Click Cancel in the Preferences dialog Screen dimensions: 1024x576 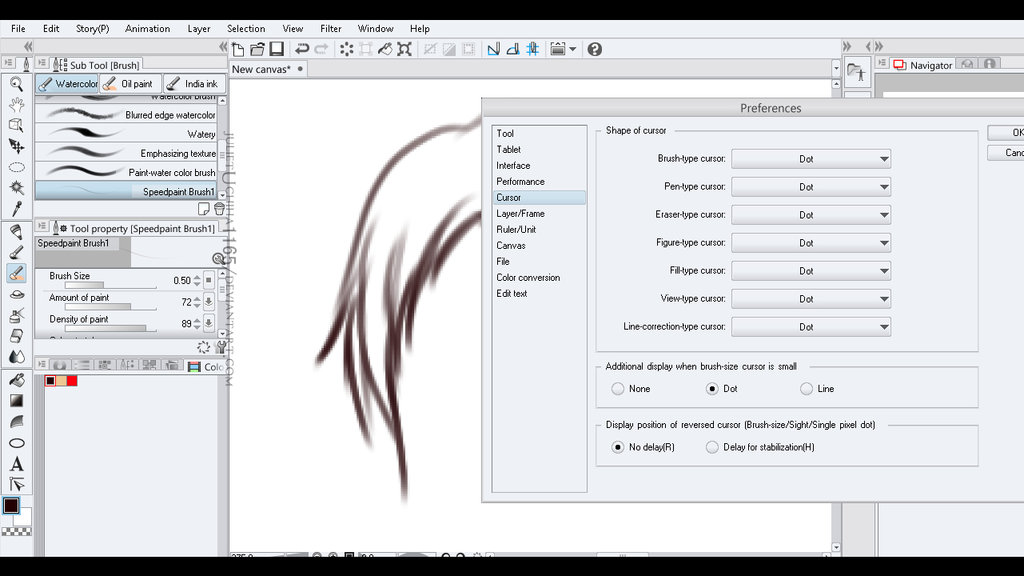coord(1014,153)
